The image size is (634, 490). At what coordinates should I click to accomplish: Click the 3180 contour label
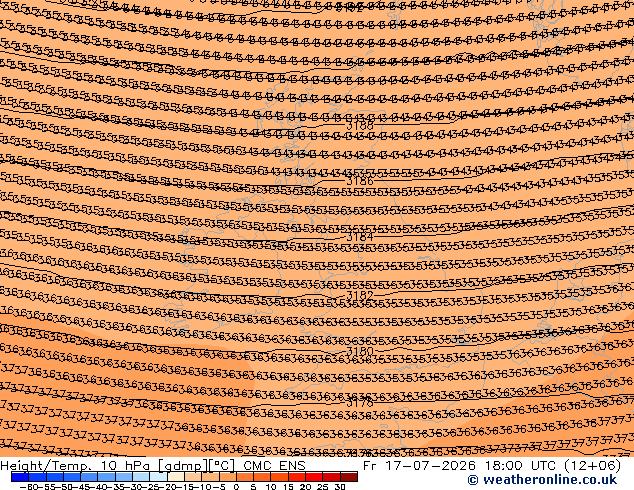pos(360,351)
